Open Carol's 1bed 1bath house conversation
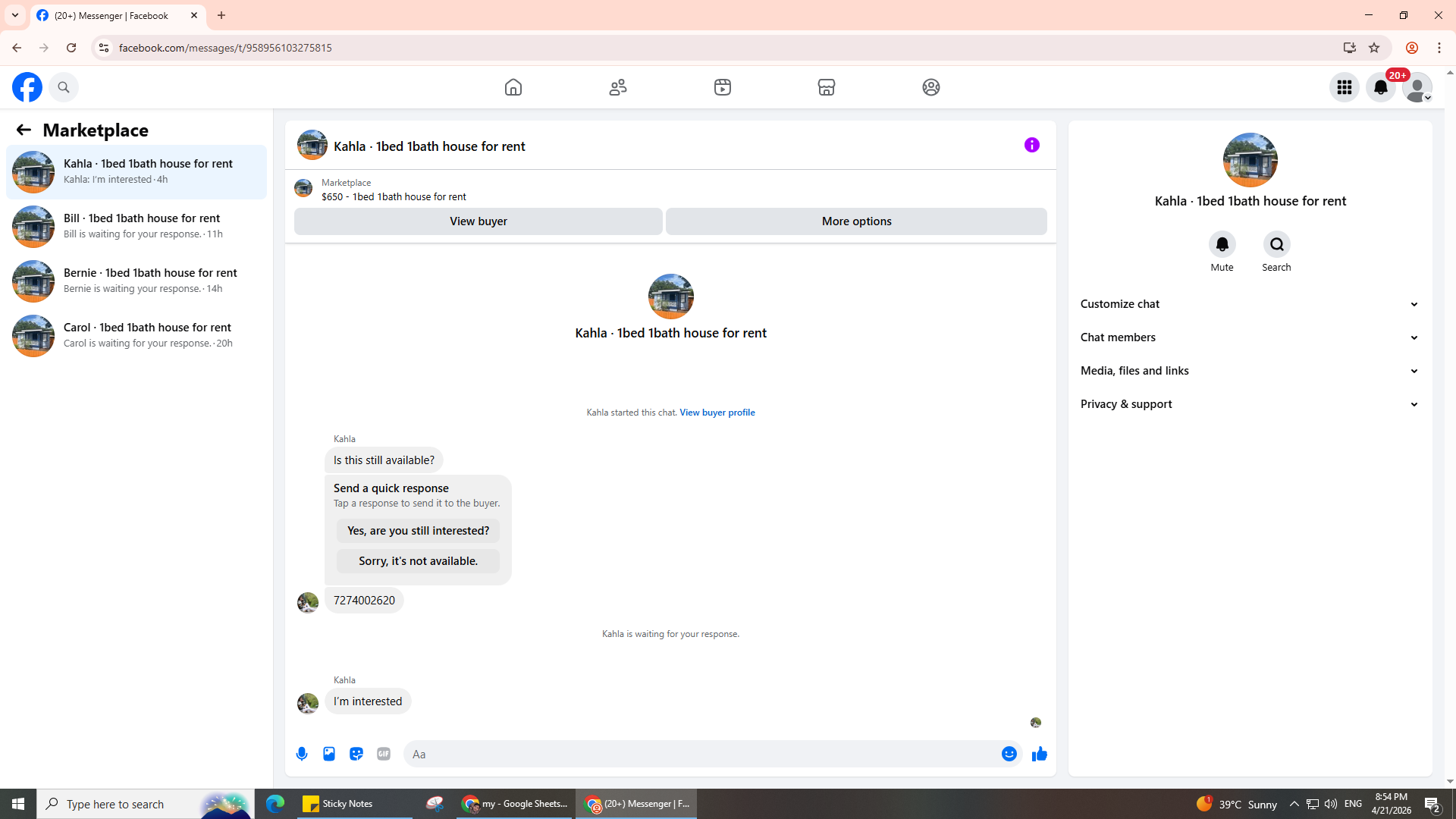The width and height of the screenshot is (1456, 819). [136, 336]
